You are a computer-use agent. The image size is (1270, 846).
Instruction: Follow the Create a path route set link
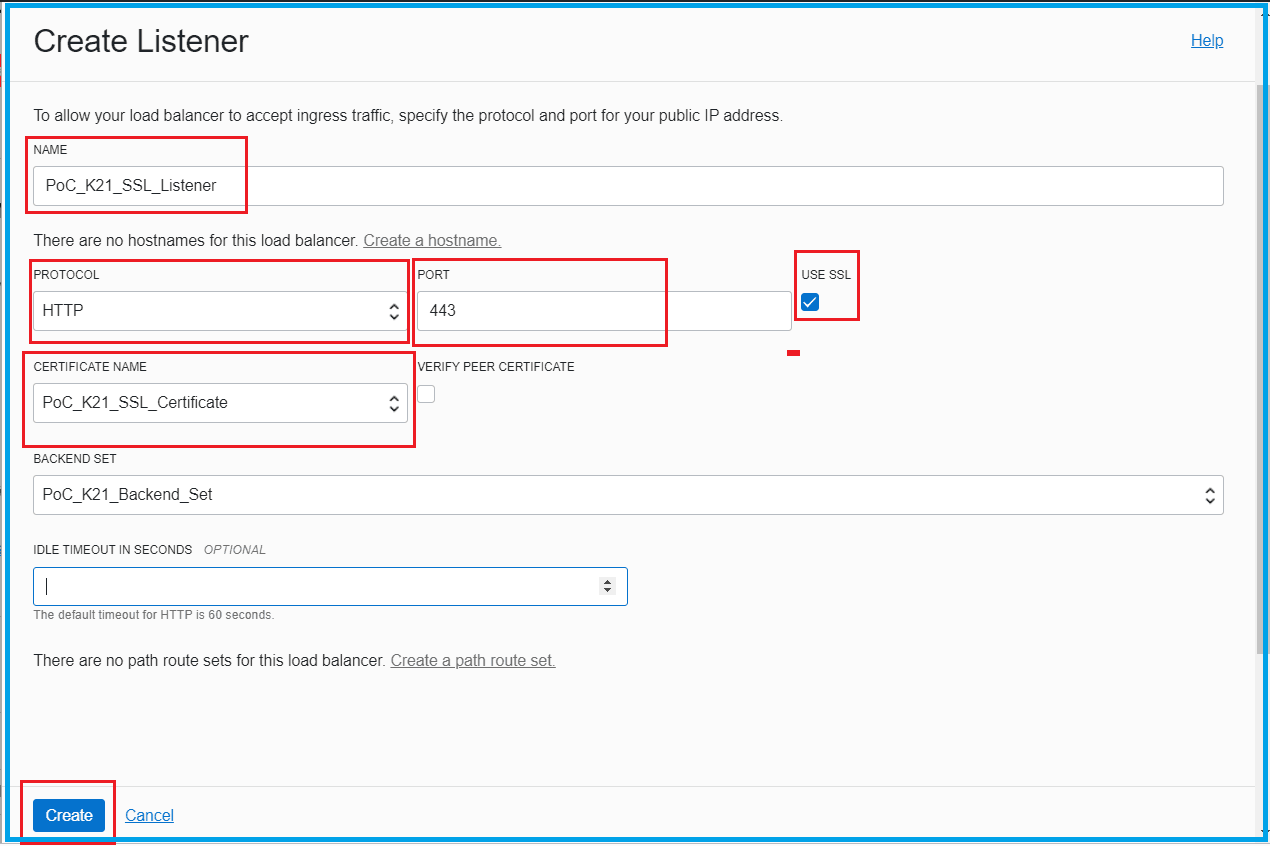tap(473, 661)
